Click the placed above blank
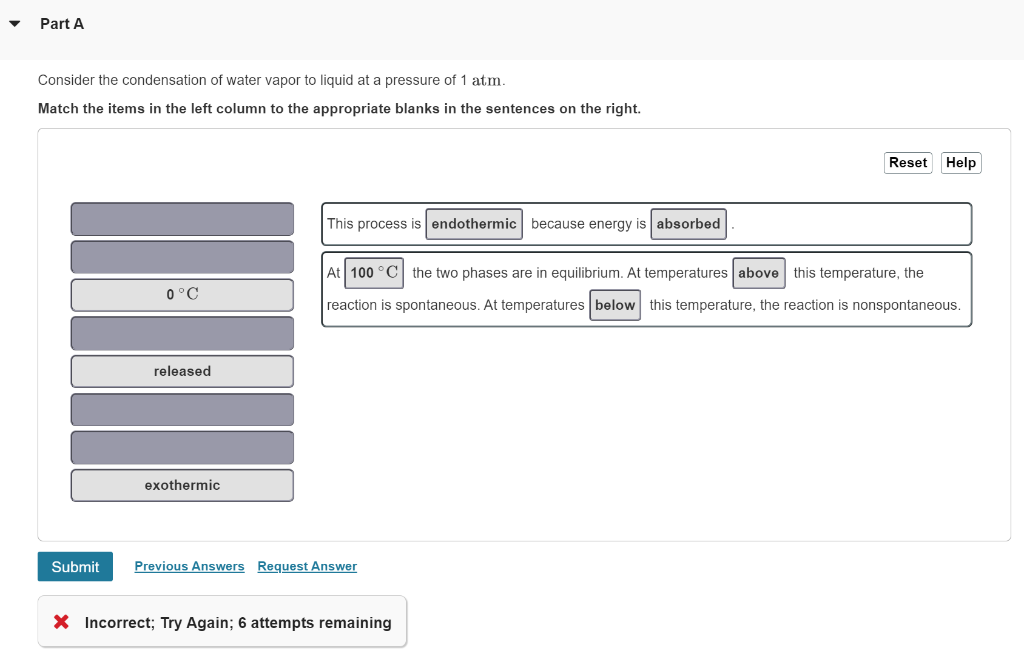The image size is (1024, 662). pyautogui.click(x=758, y=273)
